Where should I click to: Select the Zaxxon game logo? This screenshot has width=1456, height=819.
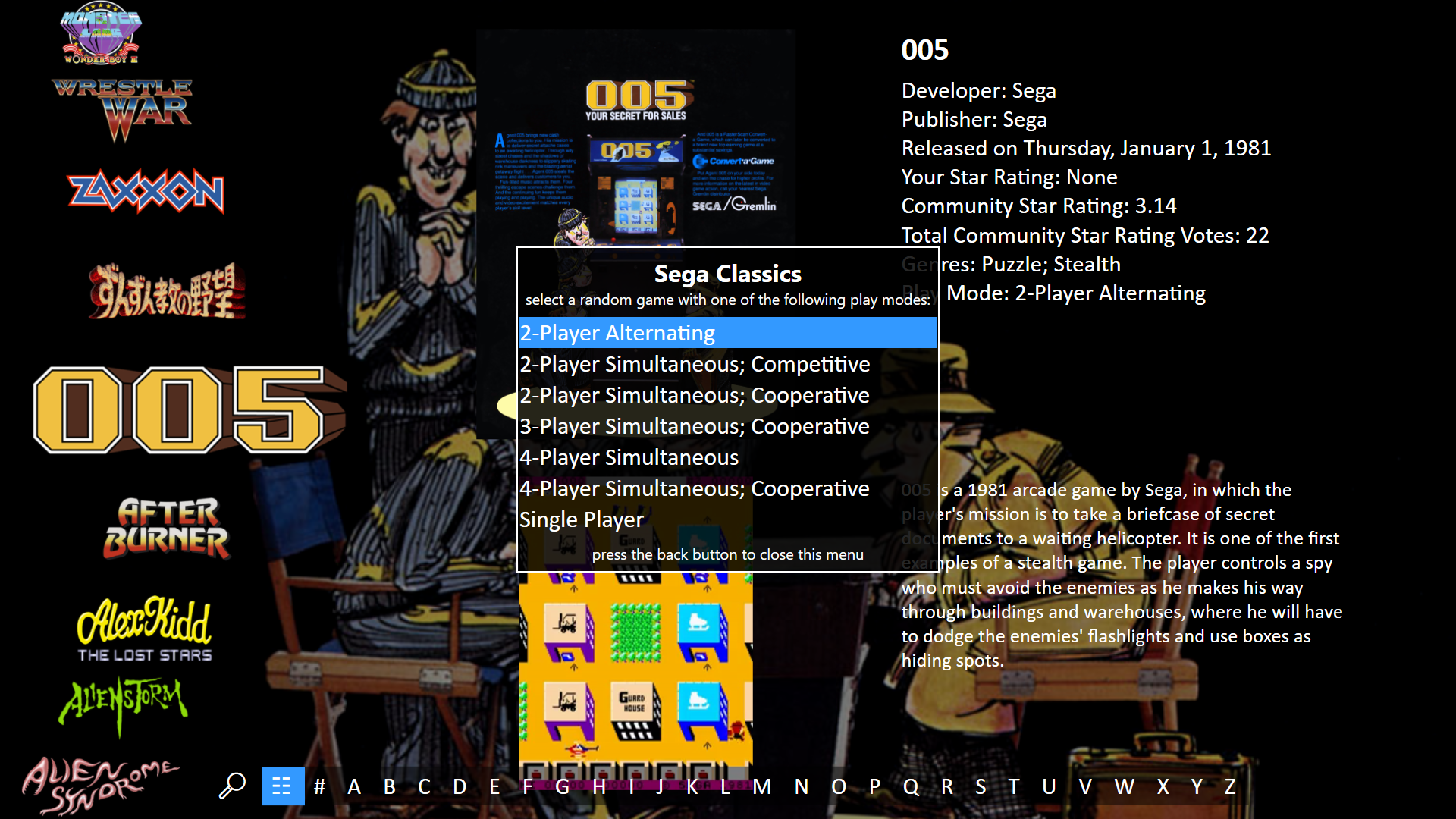click(146, 190)
